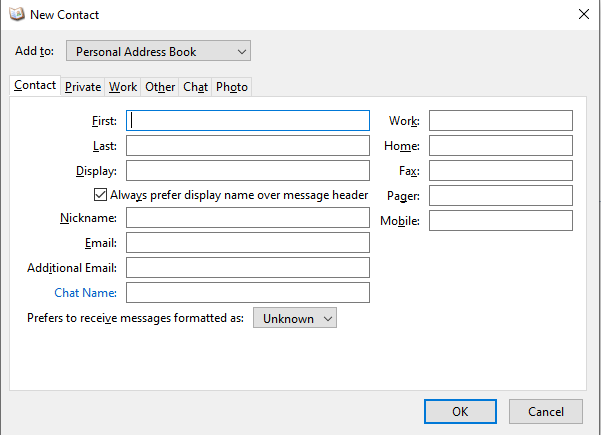The height and width of the screenshot is (435, 601).
Task: Click the Nickname input field
Action: tap(248, 218)
